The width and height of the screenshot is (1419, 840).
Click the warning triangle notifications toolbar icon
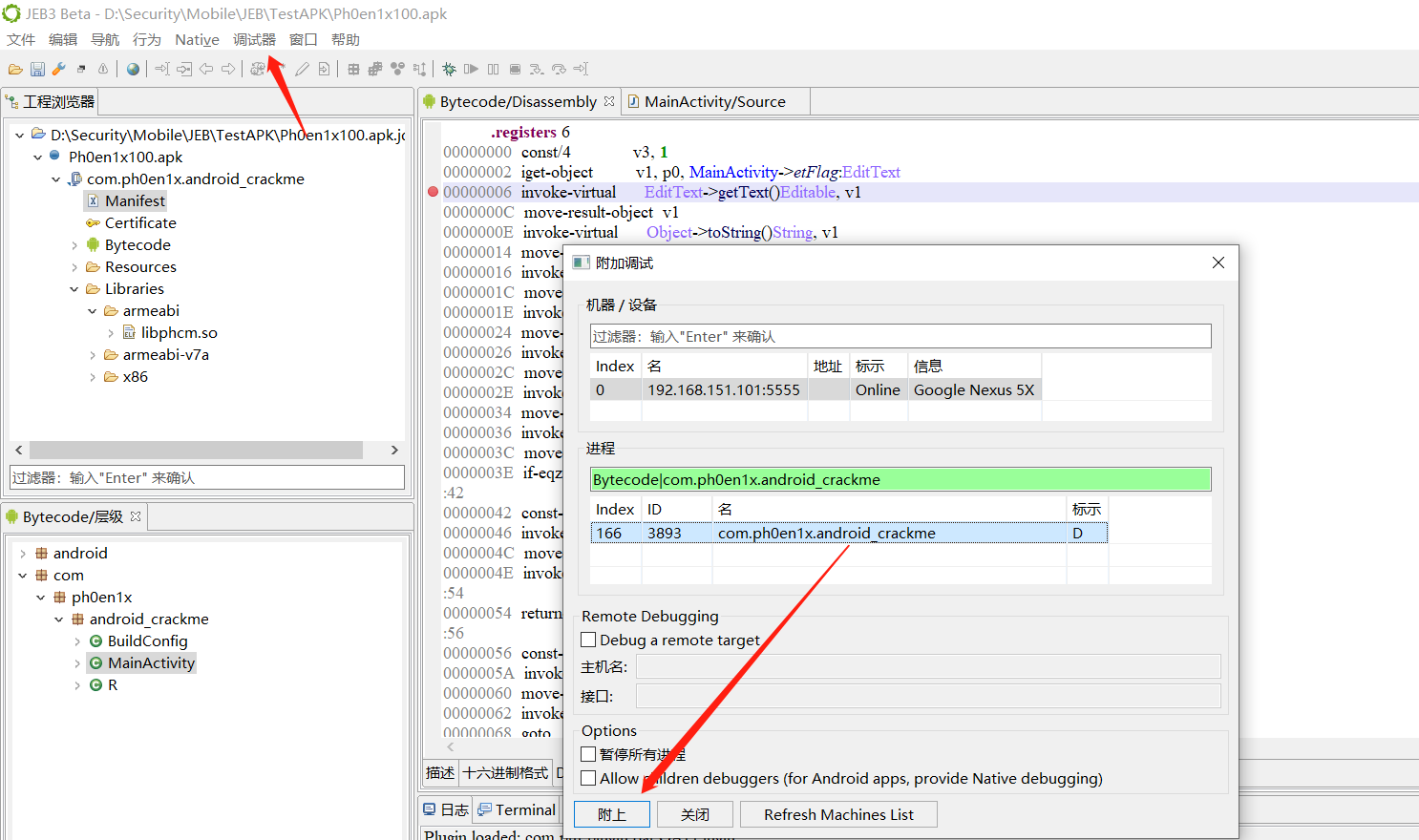pyautogui.click(x=103, y=69)
